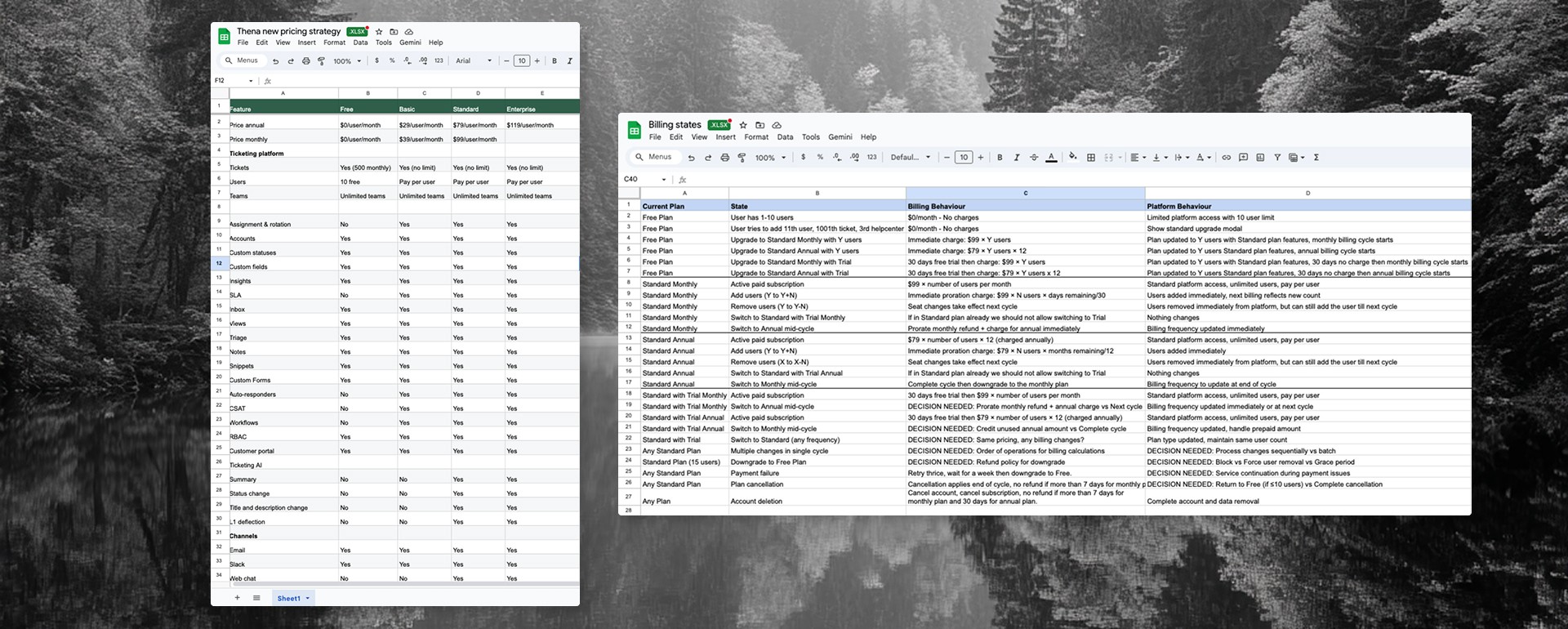Click the create filter funnel icon

(x=1277, y=158)
